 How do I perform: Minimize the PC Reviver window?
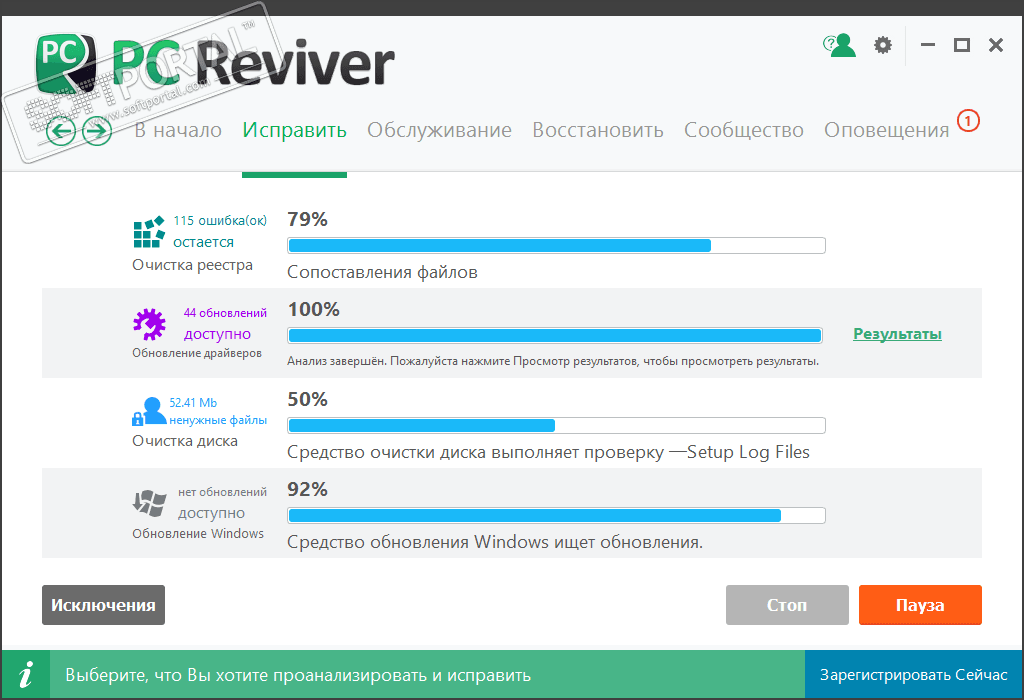point(928,45)
